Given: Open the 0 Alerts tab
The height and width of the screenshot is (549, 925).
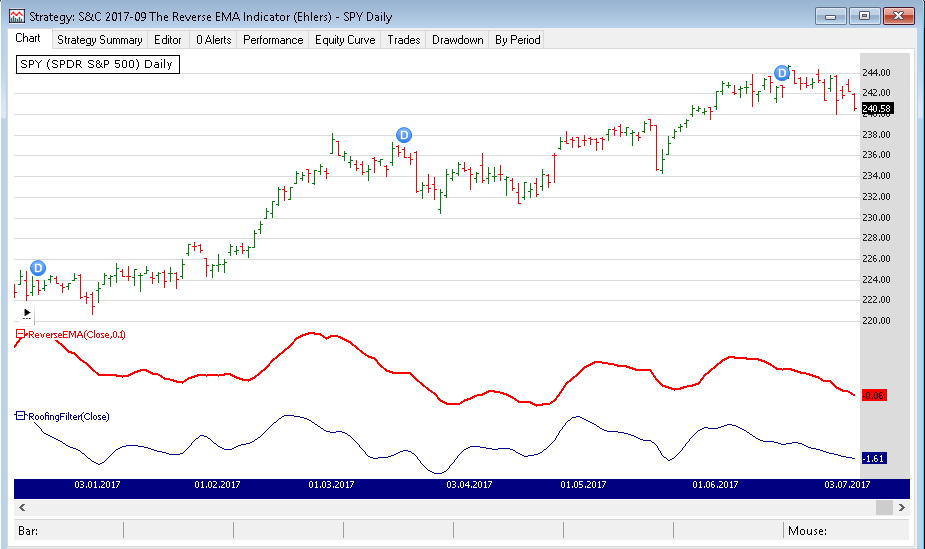Looking at the screenshot, I should click(213, 40).
